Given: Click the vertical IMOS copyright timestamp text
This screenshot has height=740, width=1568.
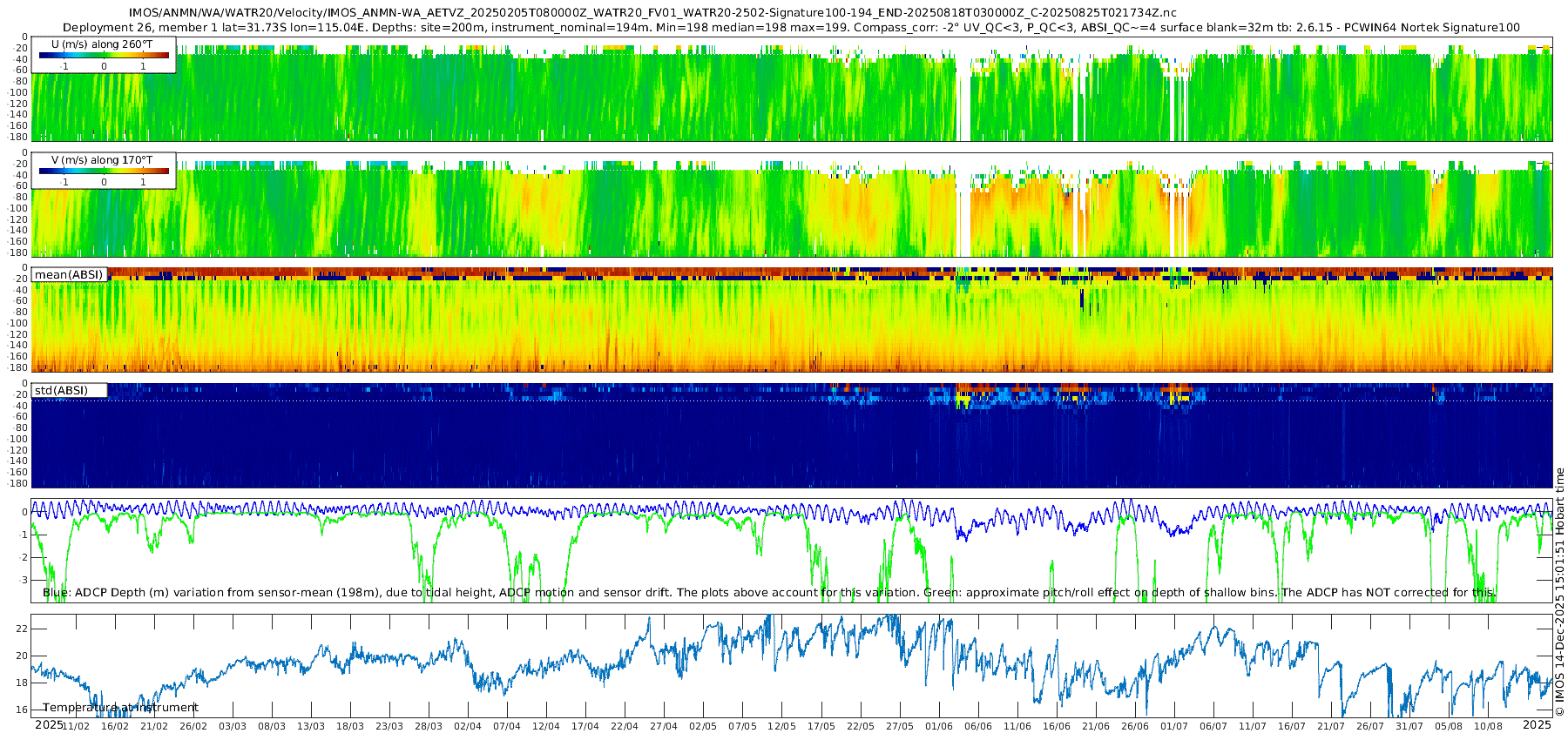Looking at the screenshot, I should click(1559, 592).
